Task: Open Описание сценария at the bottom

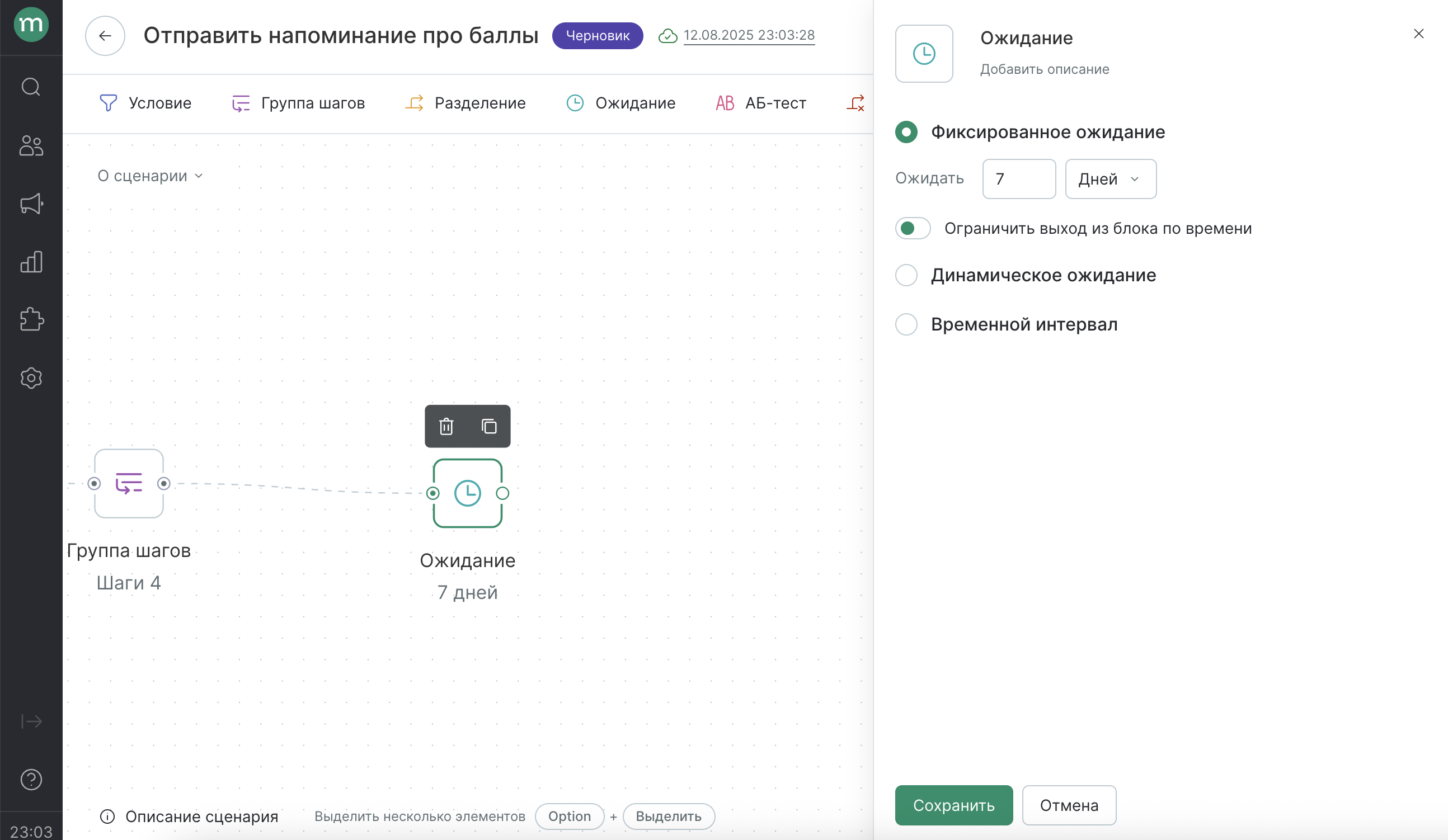Action: 201,817
